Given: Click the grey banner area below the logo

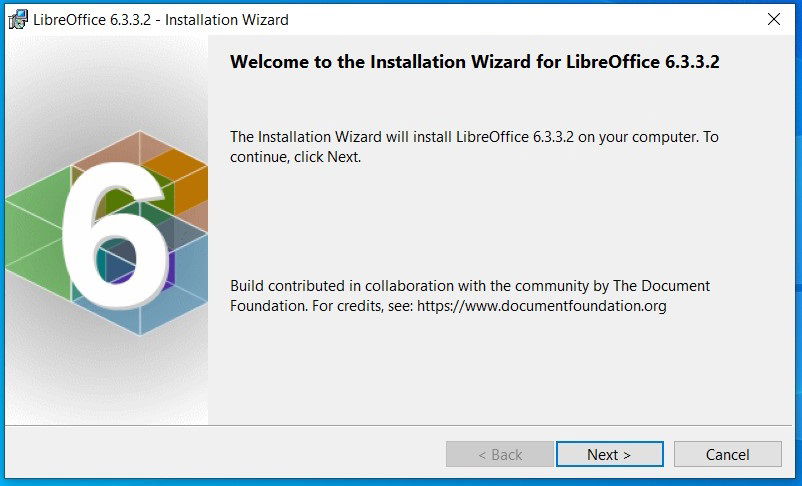Looking at the screenshot, I should click(106, 381).
